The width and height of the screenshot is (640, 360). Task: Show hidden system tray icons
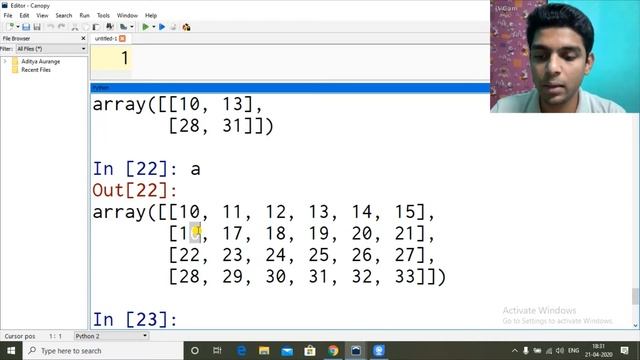click(515, 351)
